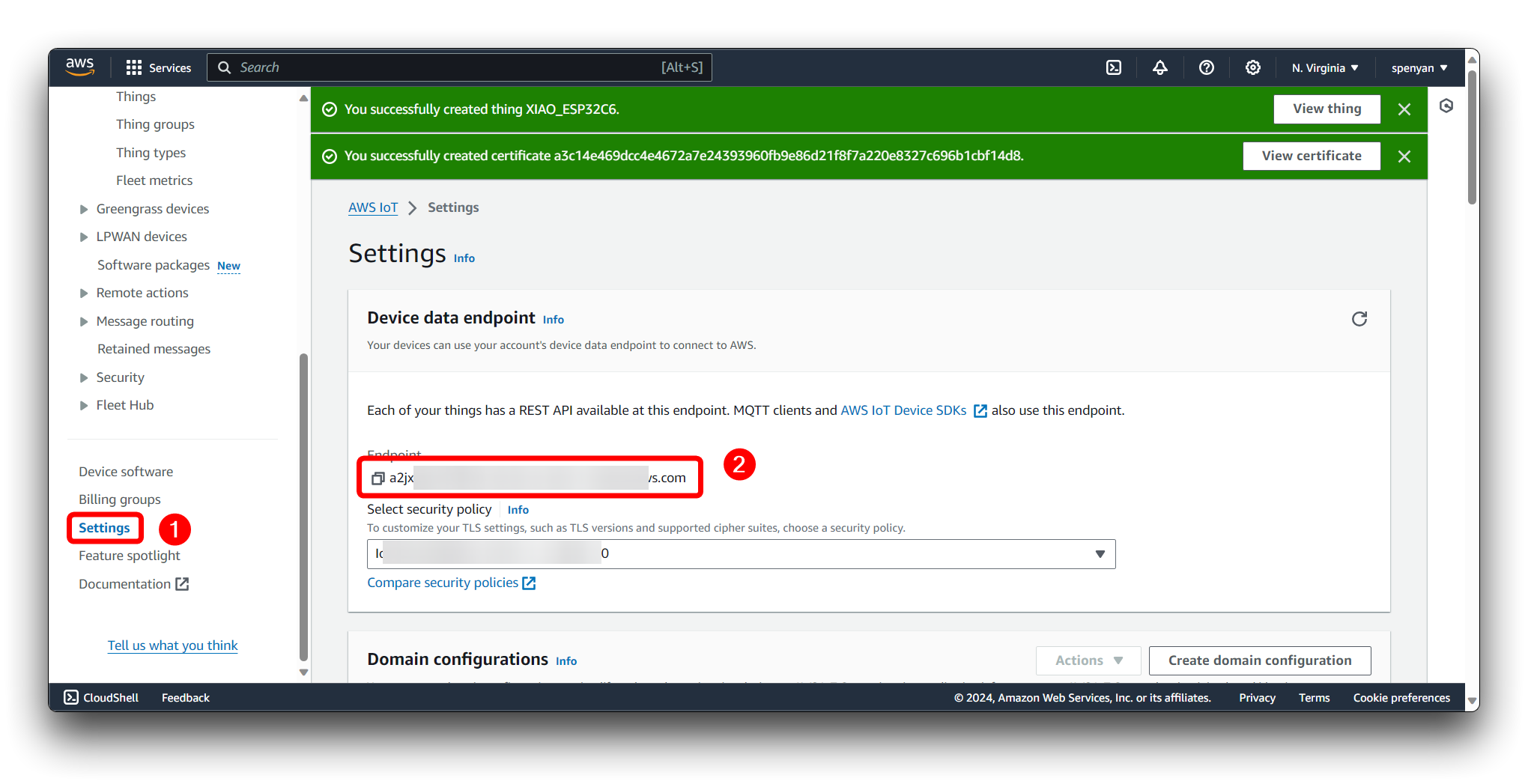The image size is (1528, 784).
Task: Open the notifications bell
Action: coord(1159,67)
